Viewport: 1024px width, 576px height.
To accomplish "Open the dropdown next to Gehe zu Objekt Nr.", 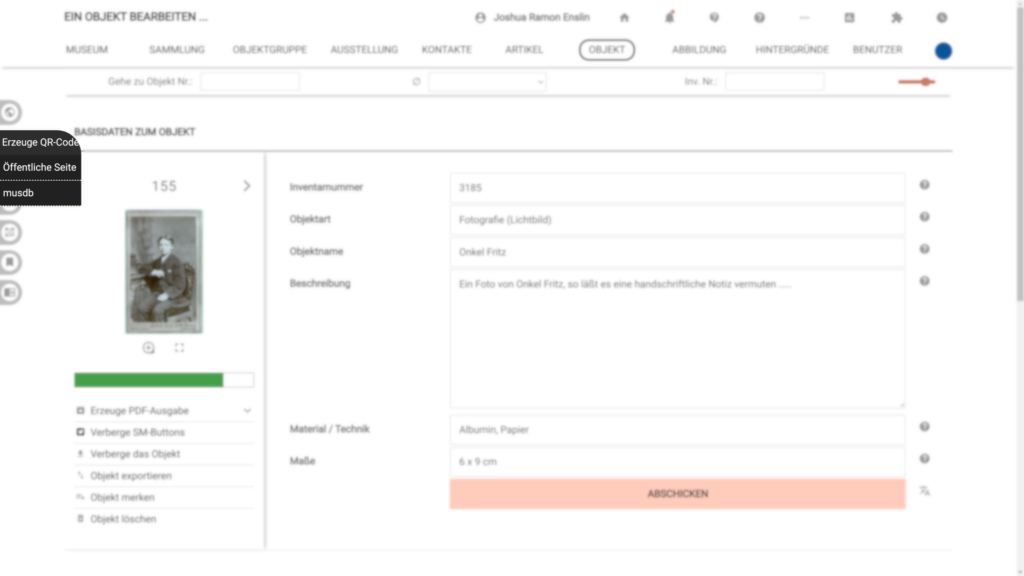I will click(487, 82).
